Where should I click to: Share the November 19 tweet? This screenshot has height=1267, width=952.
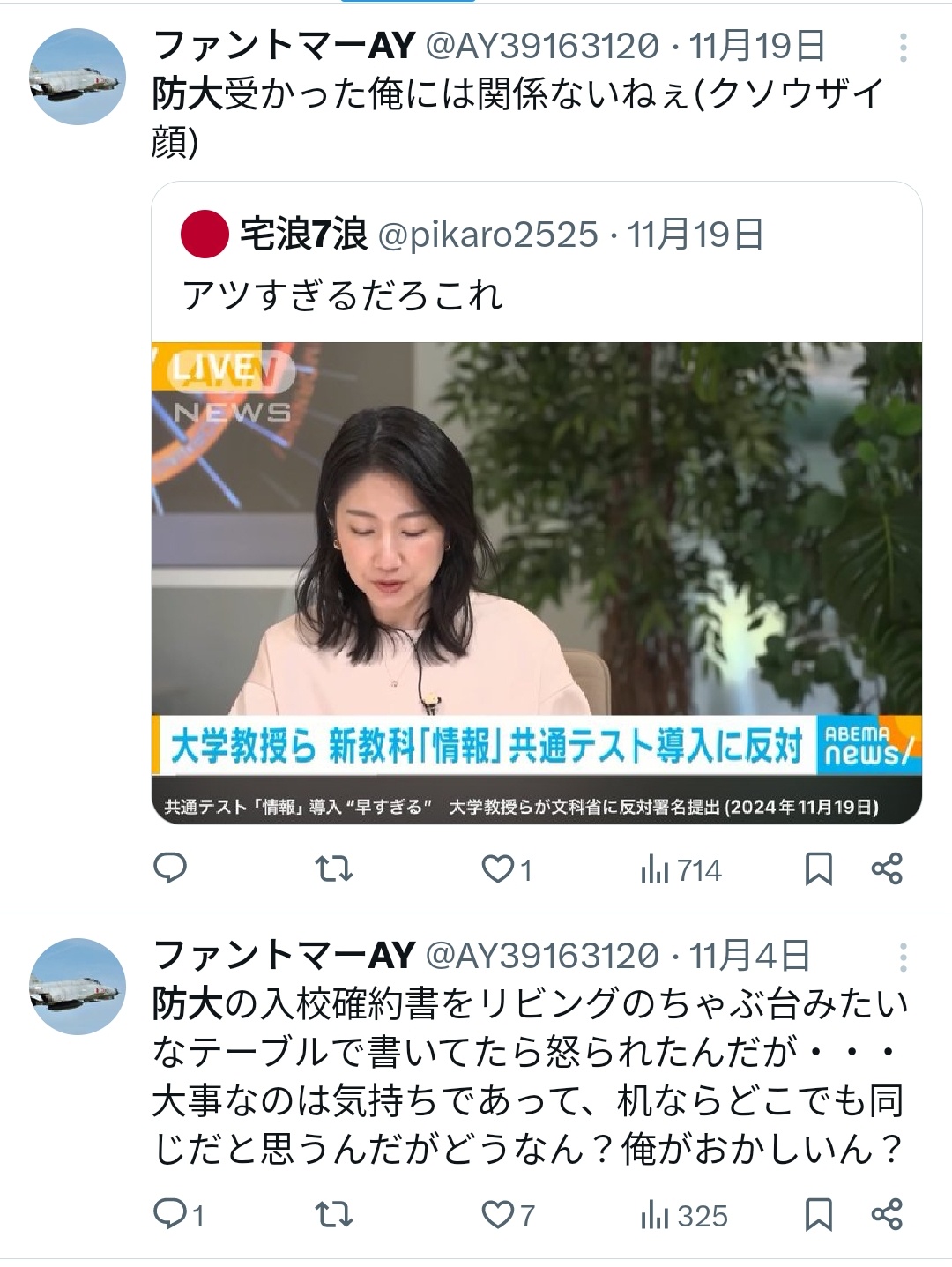click(887, 868)
